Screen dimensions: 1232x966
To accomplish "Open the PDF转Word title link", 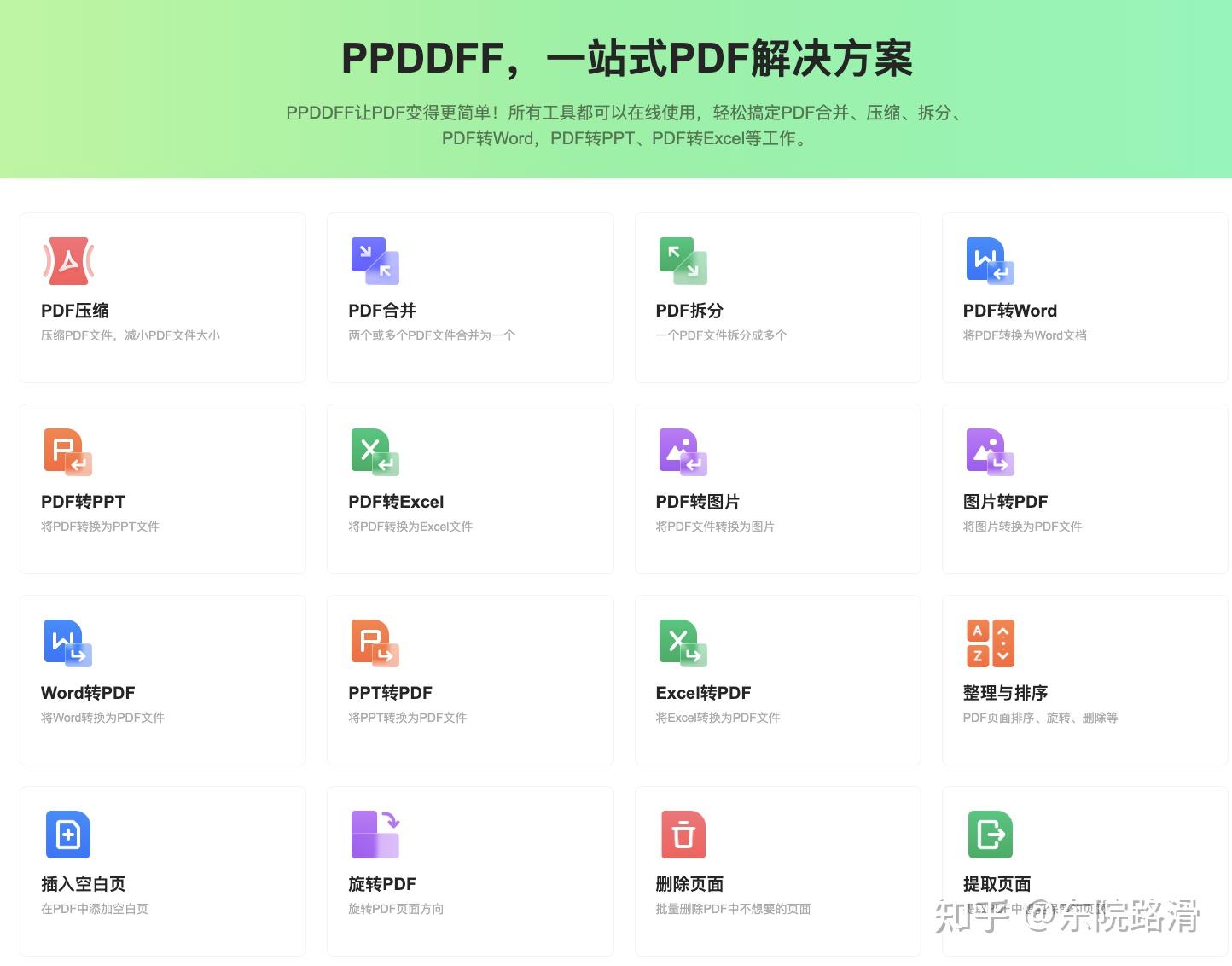I will point(1009,311).
